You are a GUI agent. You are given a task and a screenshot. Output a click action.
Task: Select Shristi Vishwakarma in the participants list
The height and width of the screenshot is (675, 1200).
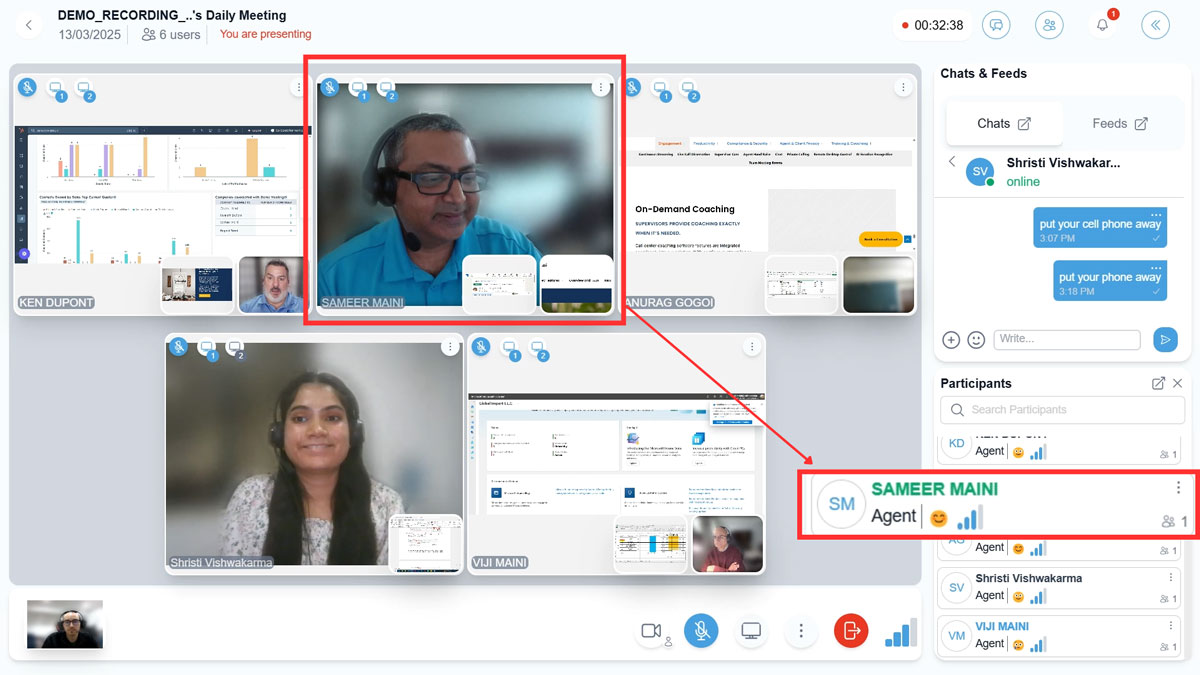pos(1028,578)
